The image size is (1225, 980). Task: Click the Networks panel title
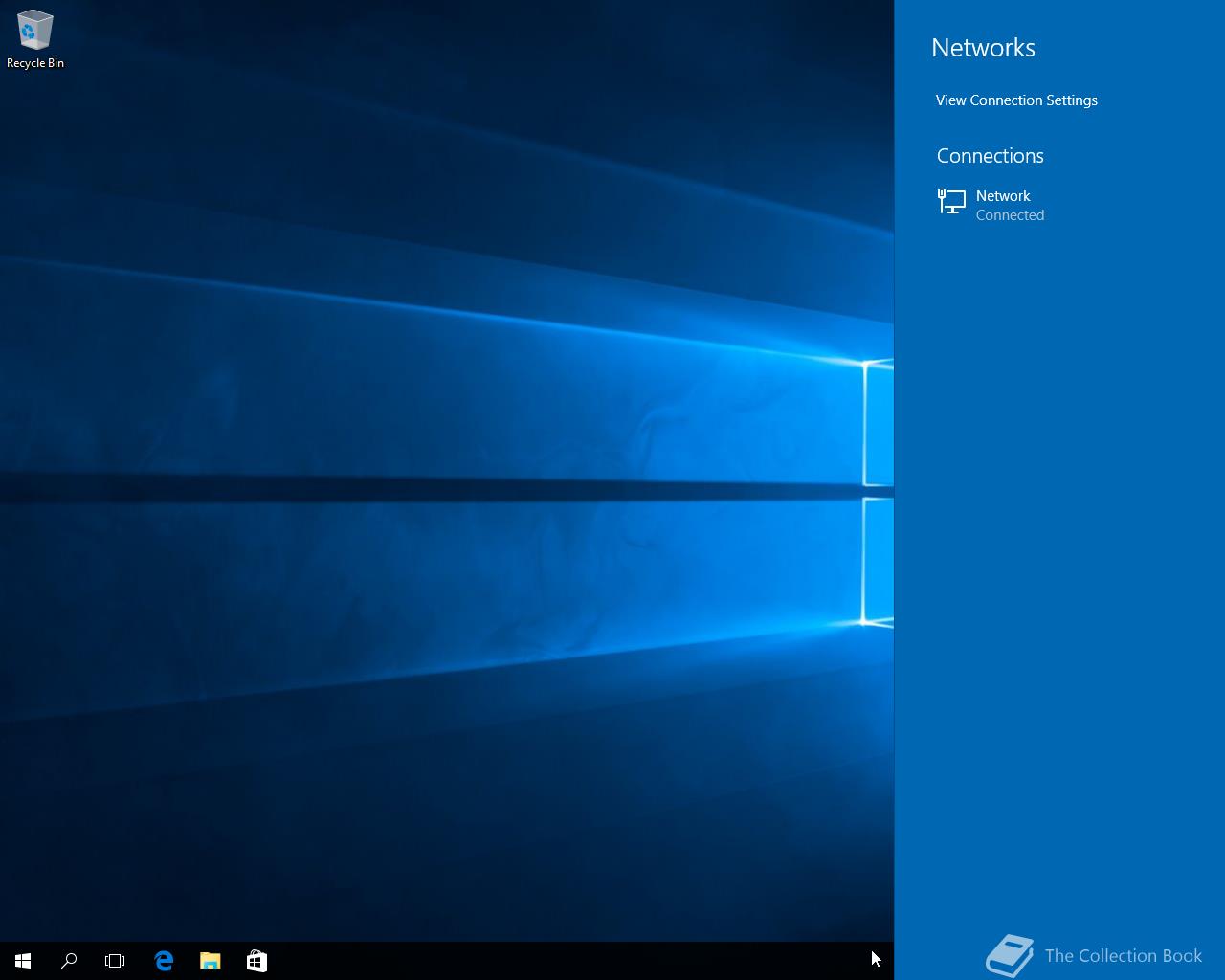[x=983, y=48]
